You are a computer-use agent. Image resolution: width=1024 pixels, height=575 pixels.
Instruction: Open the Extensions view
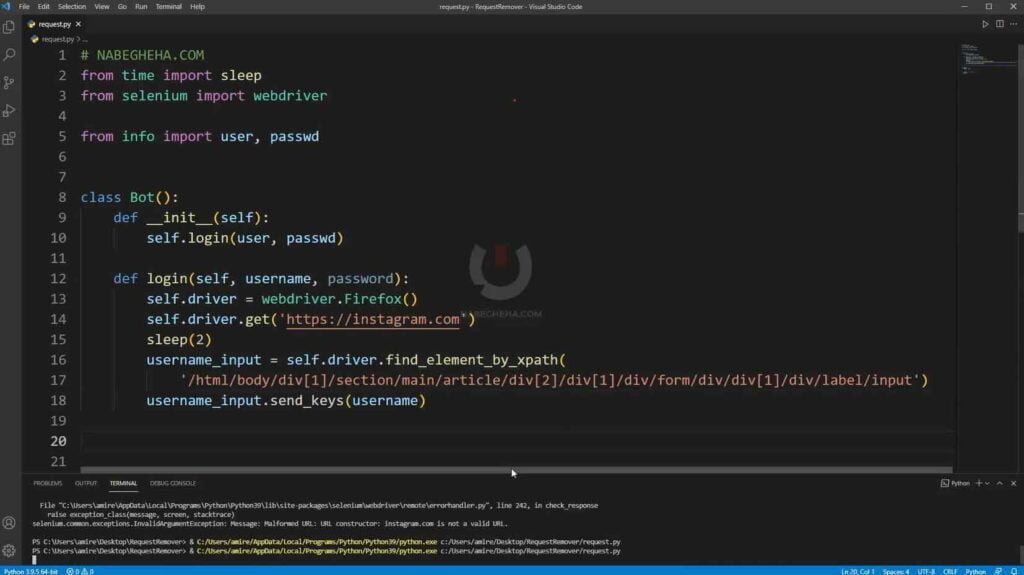pyautogui.click(x=9, y=139)
